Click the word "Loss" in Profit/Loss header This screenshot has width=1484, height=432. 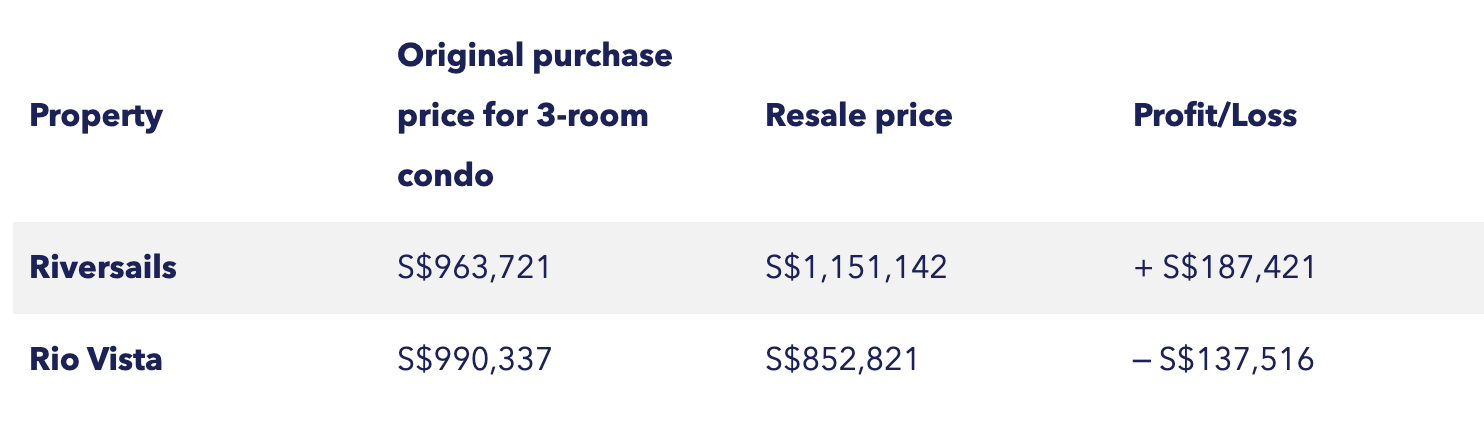point(1264,116)
